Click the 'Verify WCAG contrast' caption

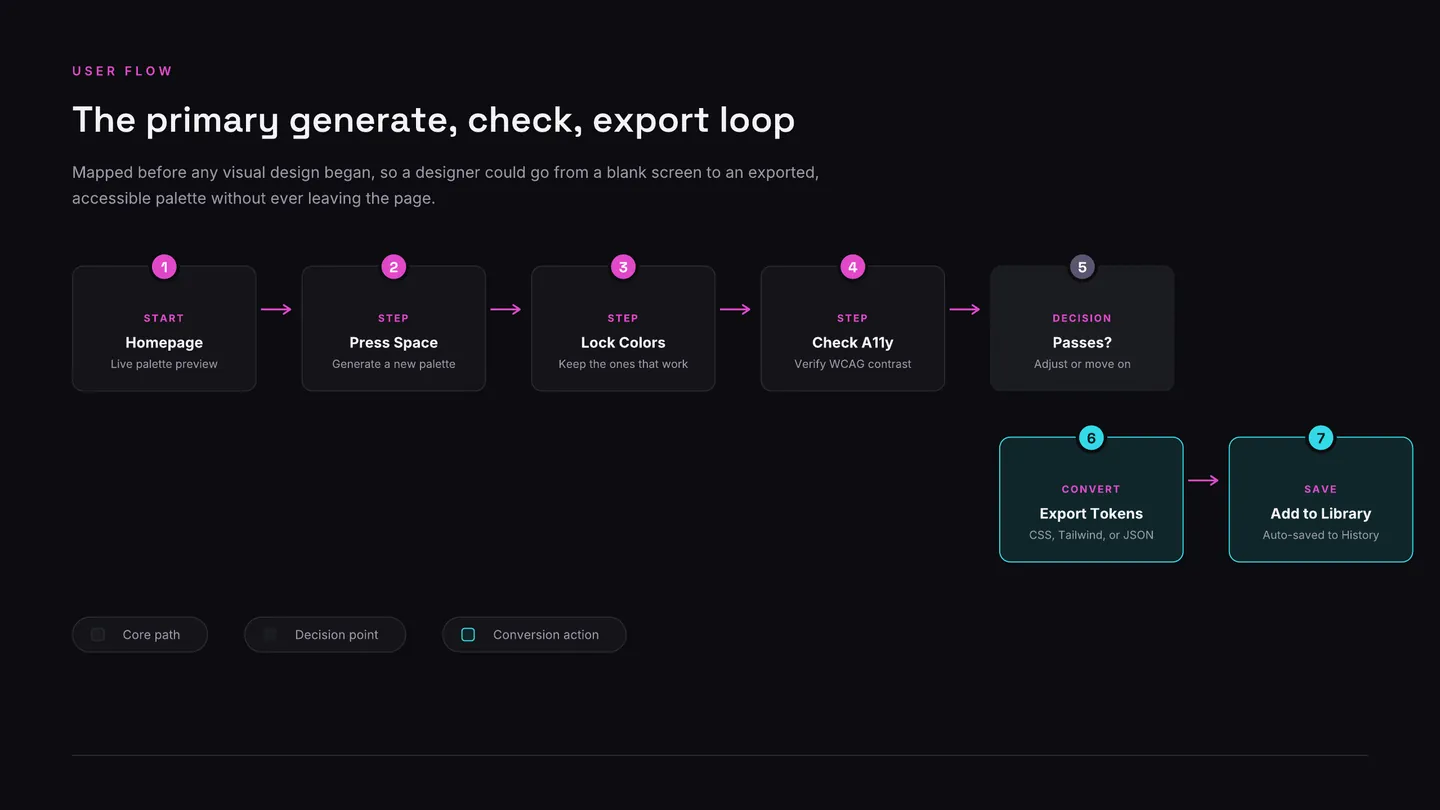point(853,364)
